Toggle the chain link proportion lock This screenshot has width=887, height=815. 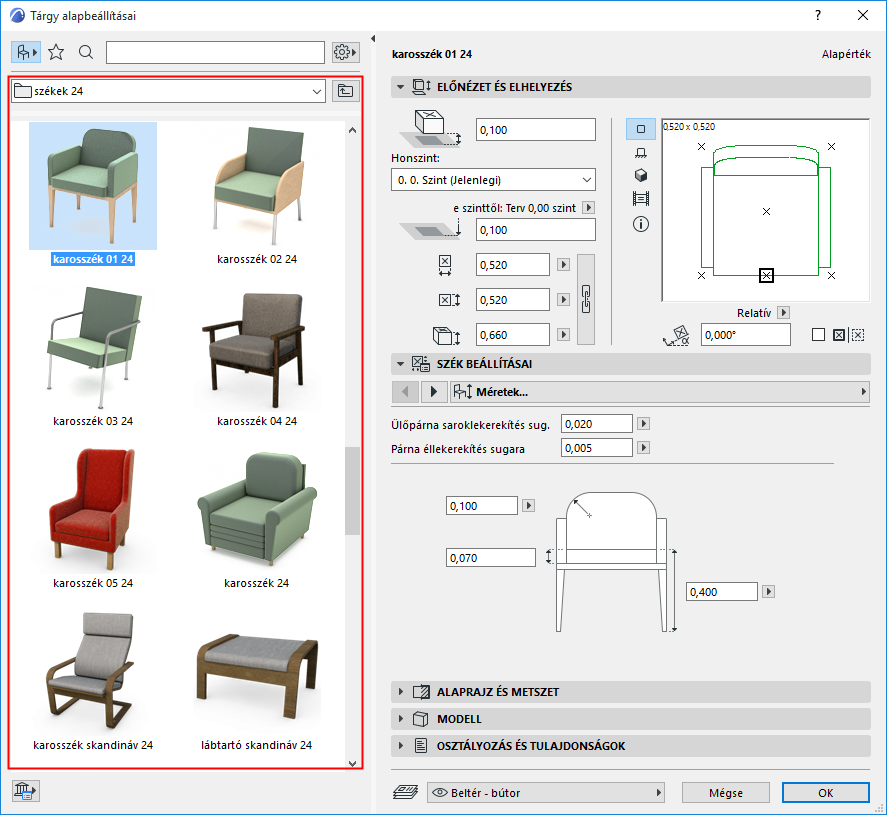click(586, 299)
